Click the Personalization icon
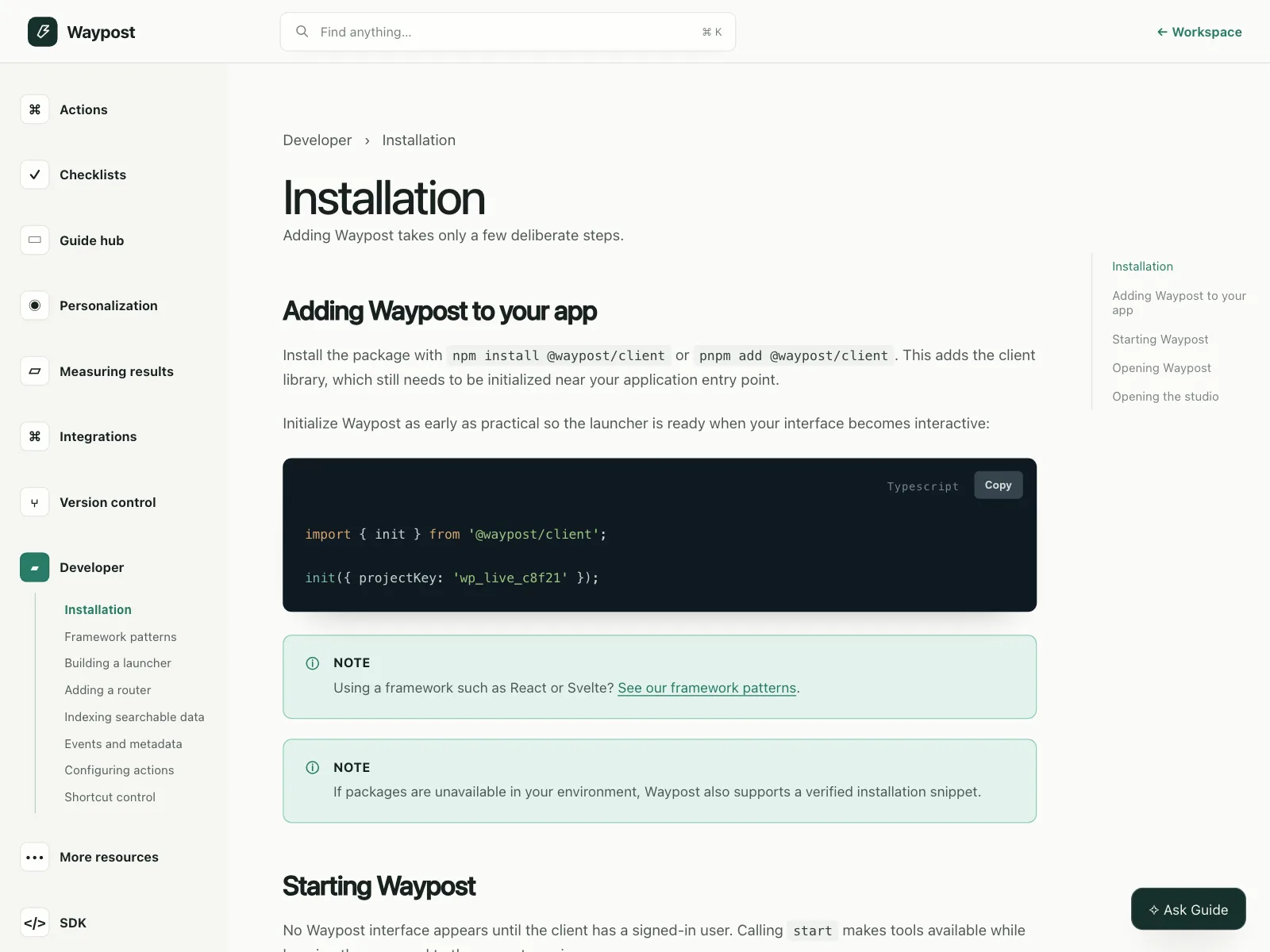 click(35, 305)
